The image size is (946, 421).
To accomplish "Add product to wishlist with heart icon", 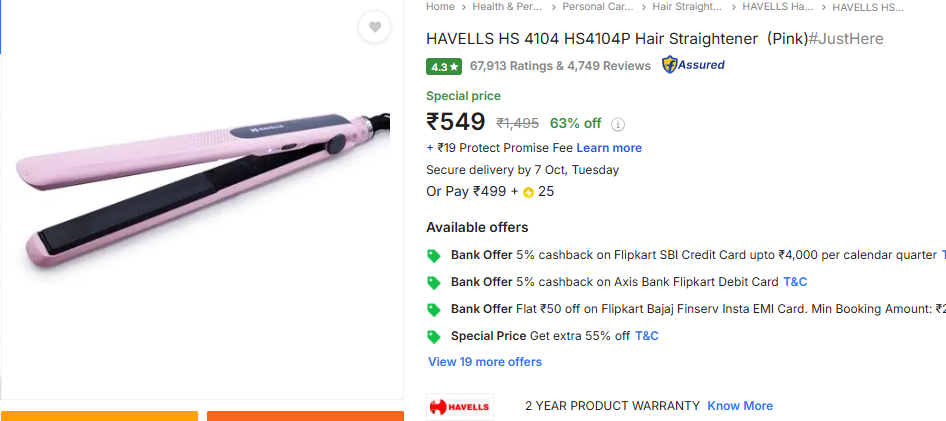I will 375,27.
